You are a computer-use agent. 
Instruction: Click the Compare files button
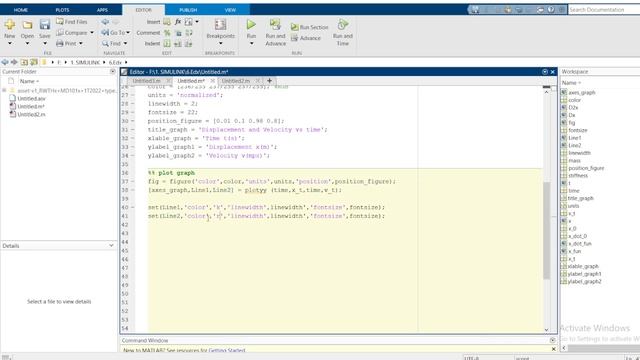coord(72,33)
